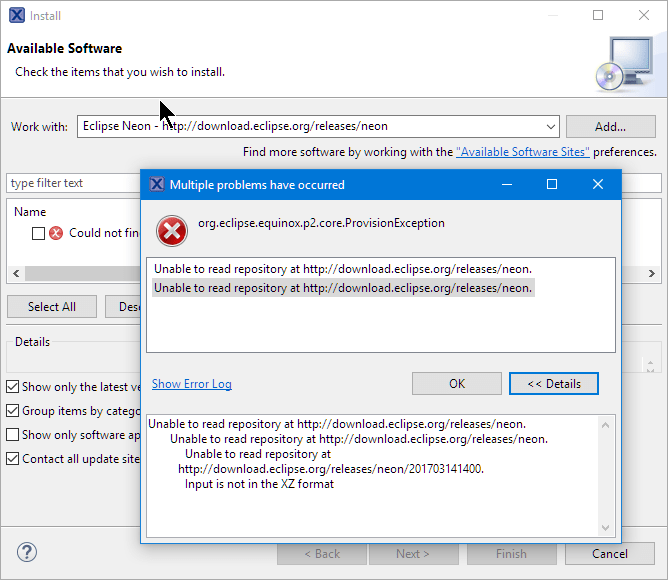Uncheck 'Show only the latest versions'
The height and width of the screenshot is (580, 668).
click(x=13, y=387)
